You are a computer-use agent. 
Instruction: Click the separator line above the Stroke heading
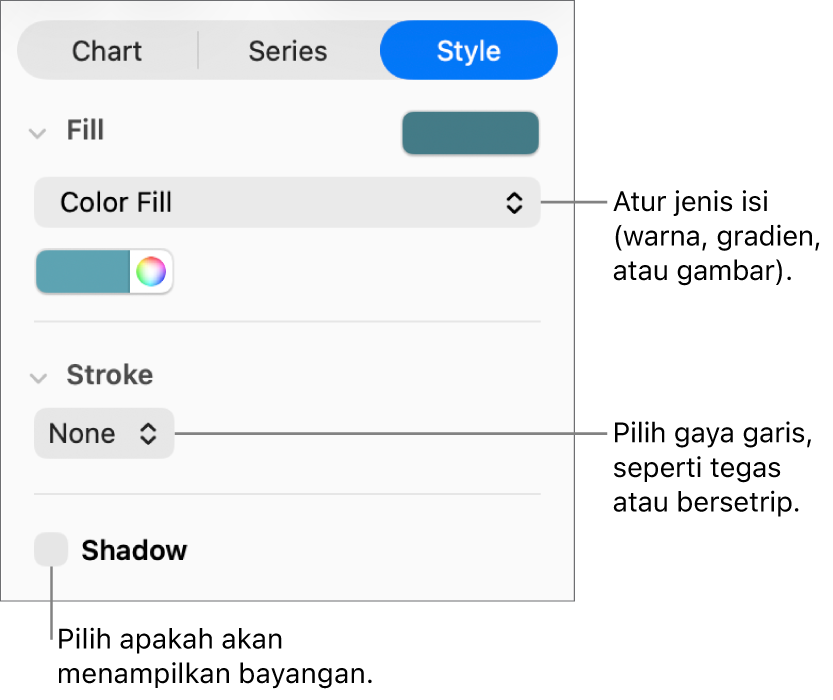point(287,322)
